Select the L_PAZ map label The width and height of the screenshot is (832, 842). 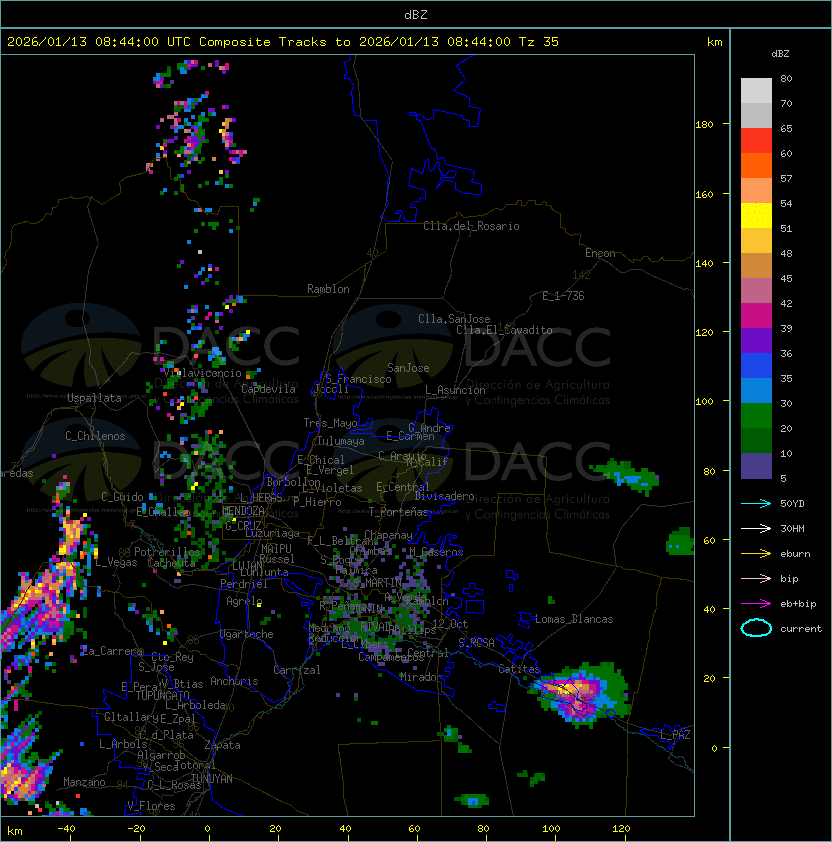[675, 735]
